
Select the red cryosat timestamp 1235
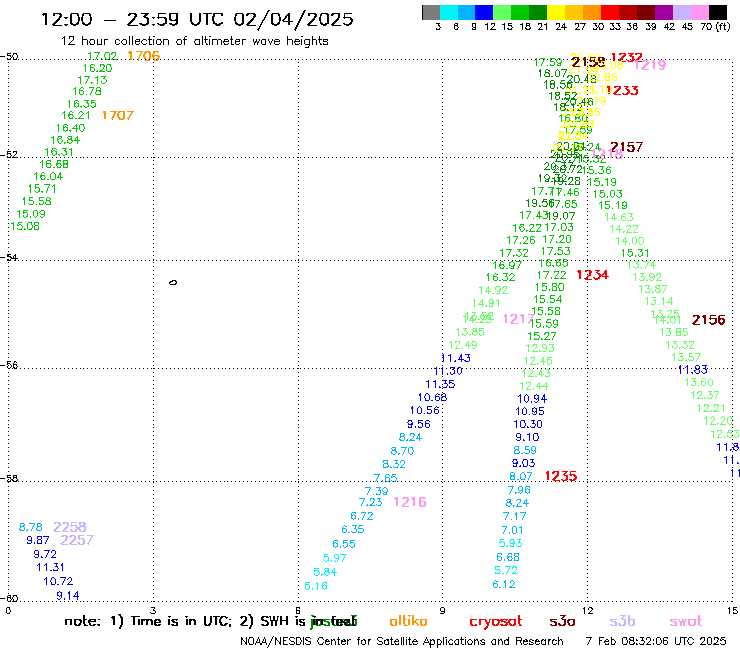point(561,476)
